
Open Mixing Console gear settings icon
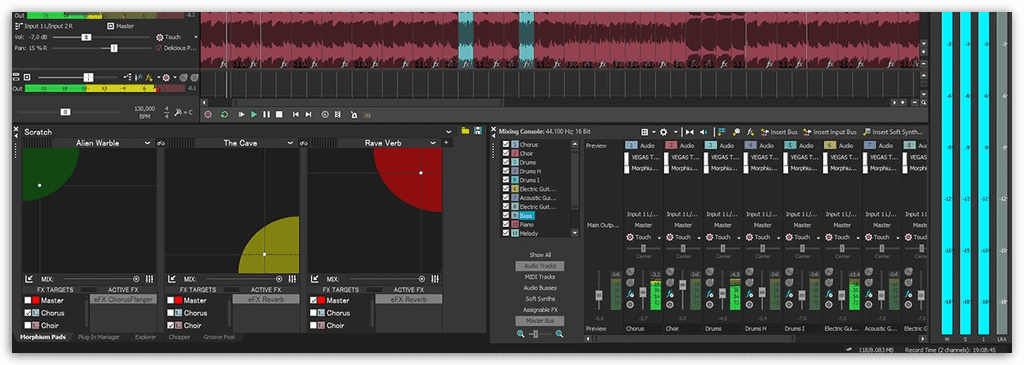664,131
